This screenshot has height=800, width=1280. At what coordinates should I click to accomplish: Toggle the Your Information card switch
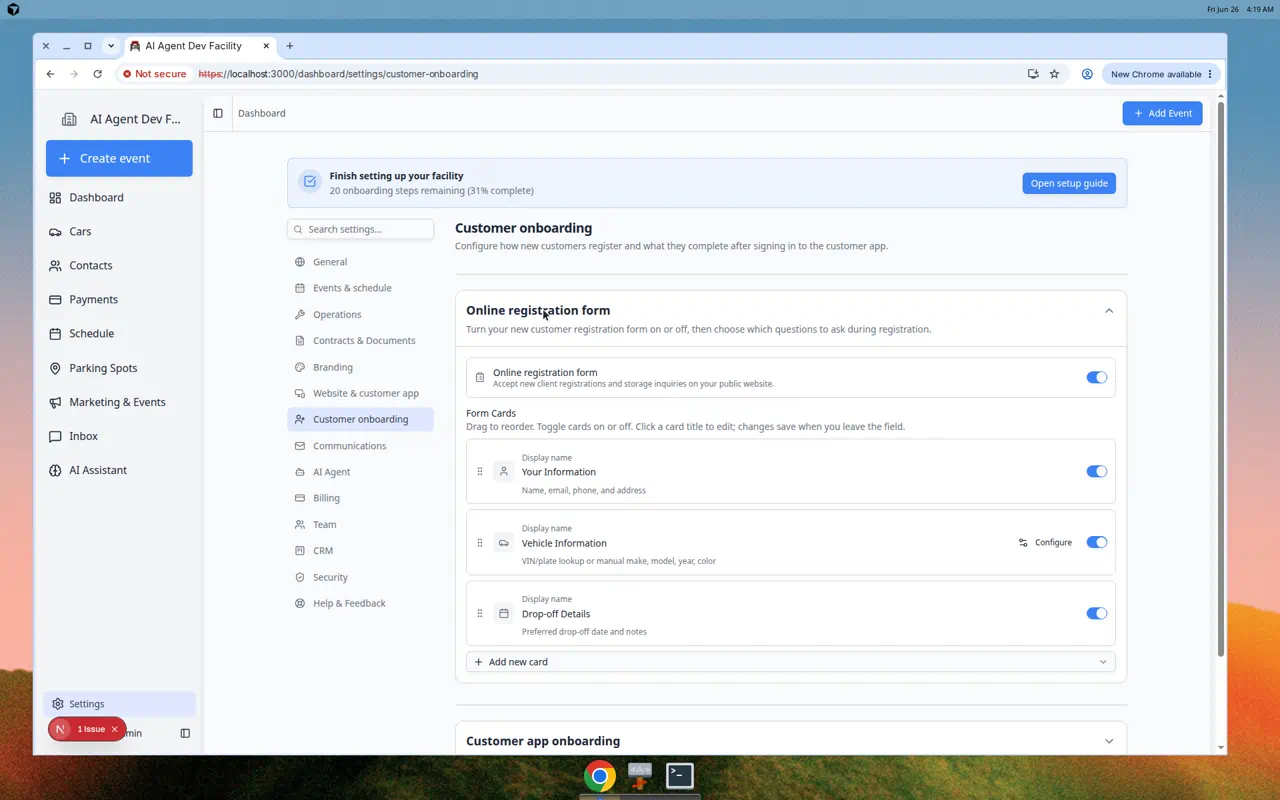tap(1097, 471)
